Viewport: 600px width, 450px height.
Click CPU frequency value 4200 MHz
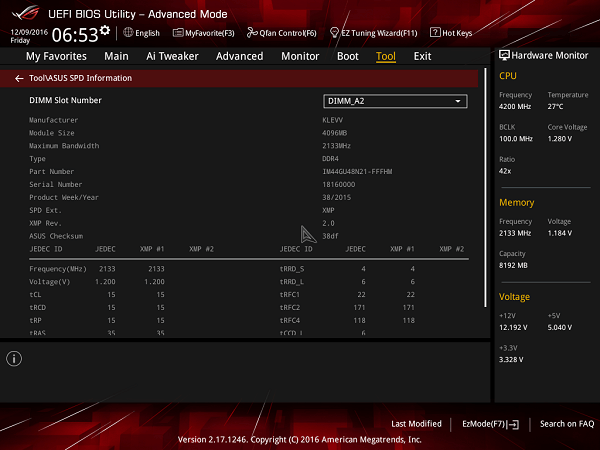[x=515, y=107]
